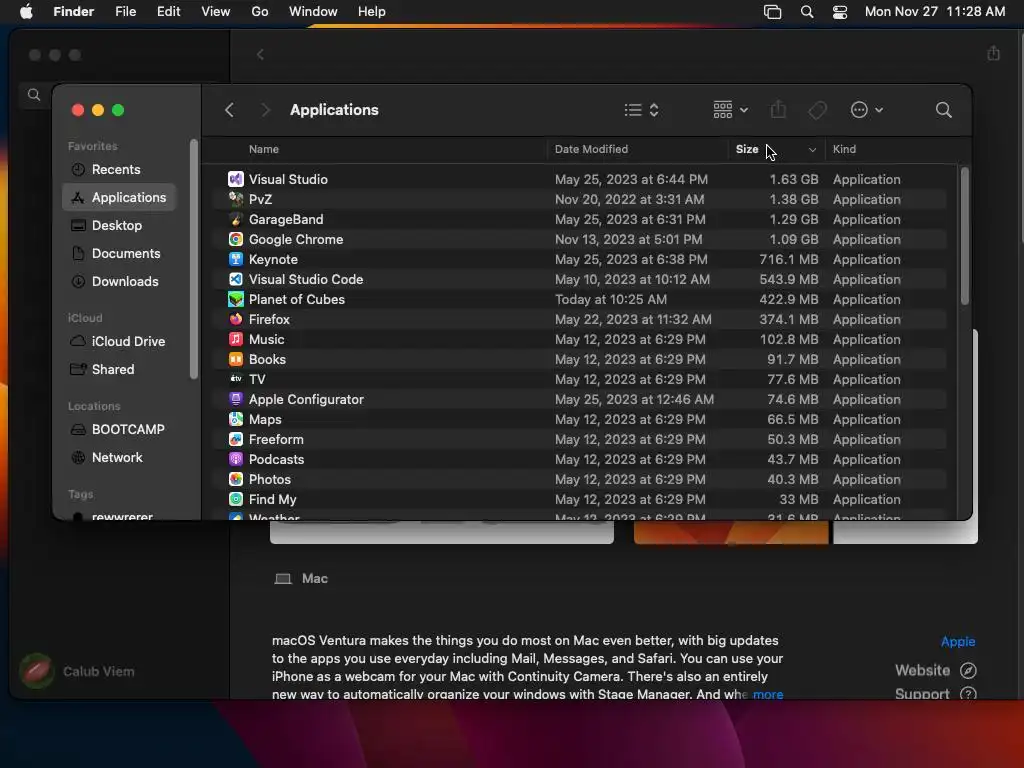1024x768 pixels.
Task: Click the Keynote app icon
Action: point(236,259)
